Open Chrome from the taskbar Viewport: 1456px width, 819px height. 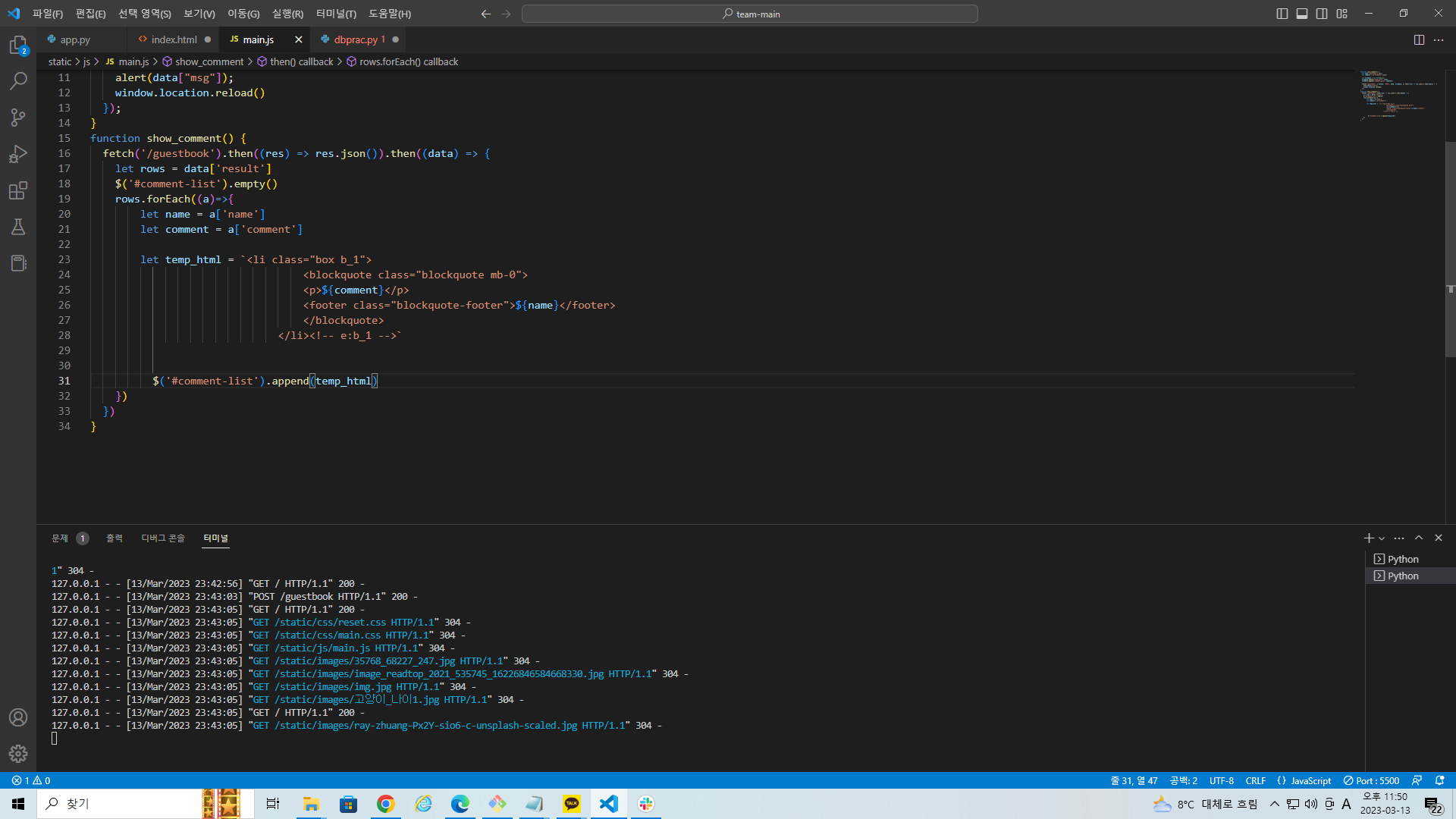[386, 804]
